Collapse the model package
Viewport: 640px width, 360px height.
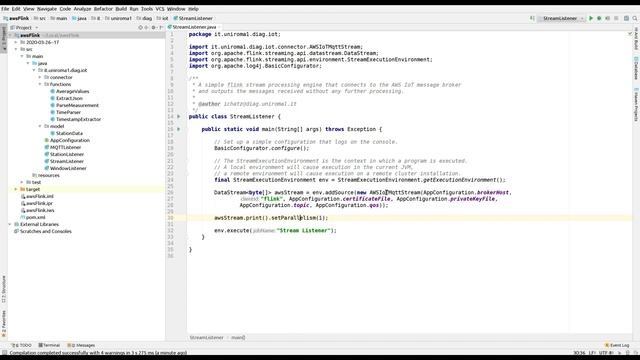[x=40, y=126]
